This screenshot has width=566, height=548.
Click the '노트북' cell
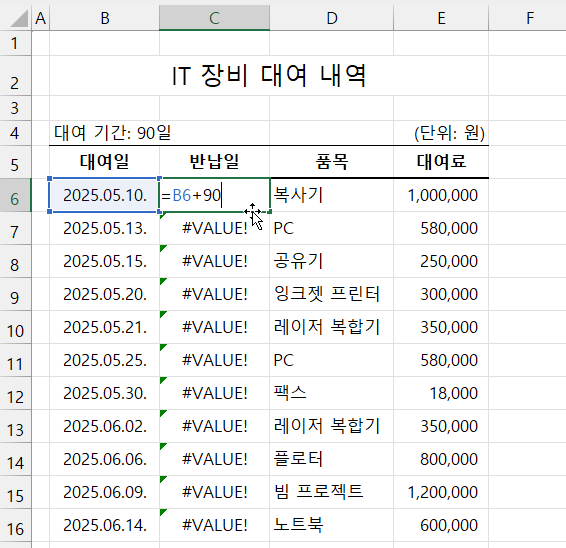click(332, 525)
